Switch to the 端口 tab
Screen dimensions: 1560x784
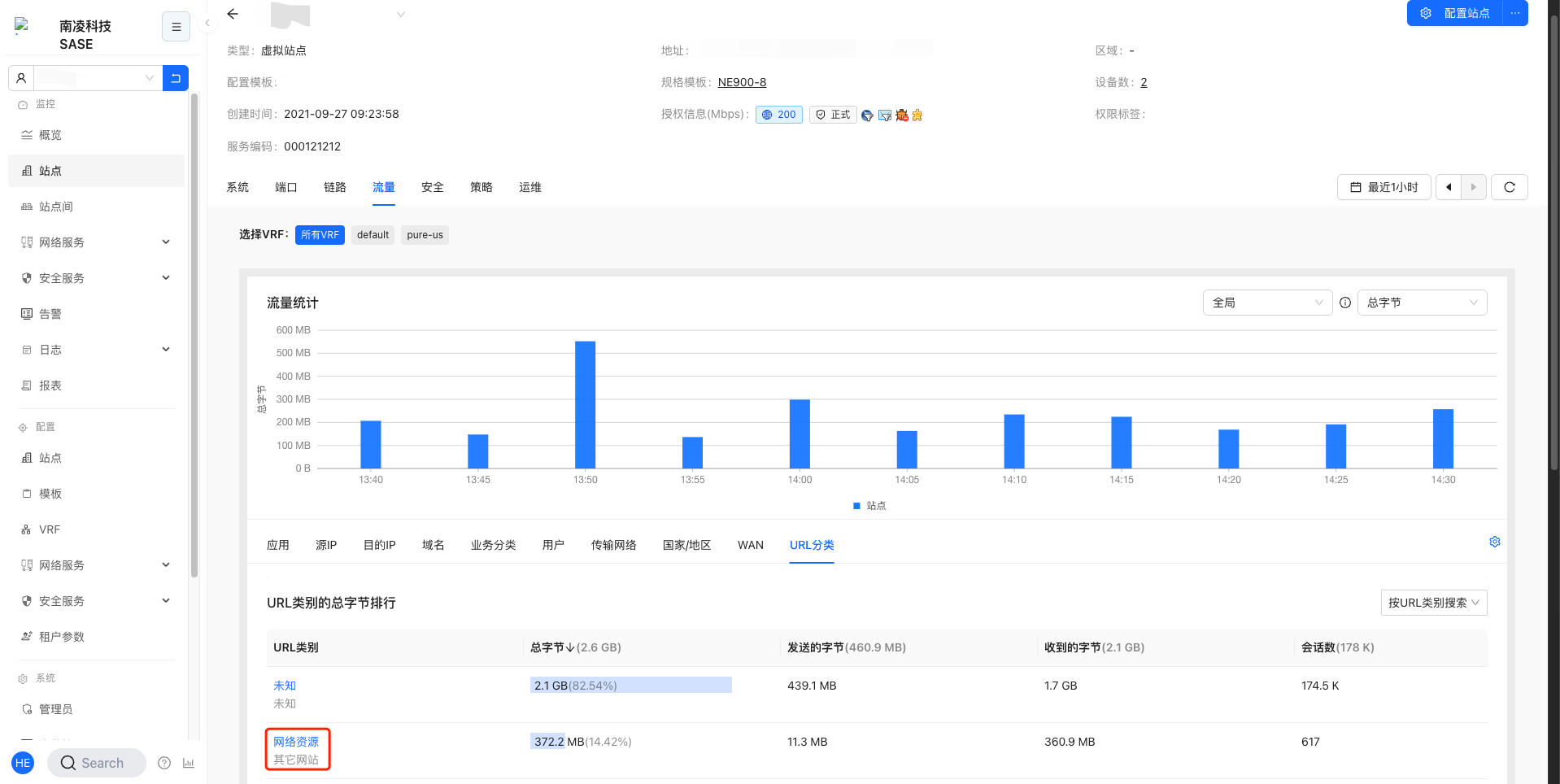[x=286, y=187]
